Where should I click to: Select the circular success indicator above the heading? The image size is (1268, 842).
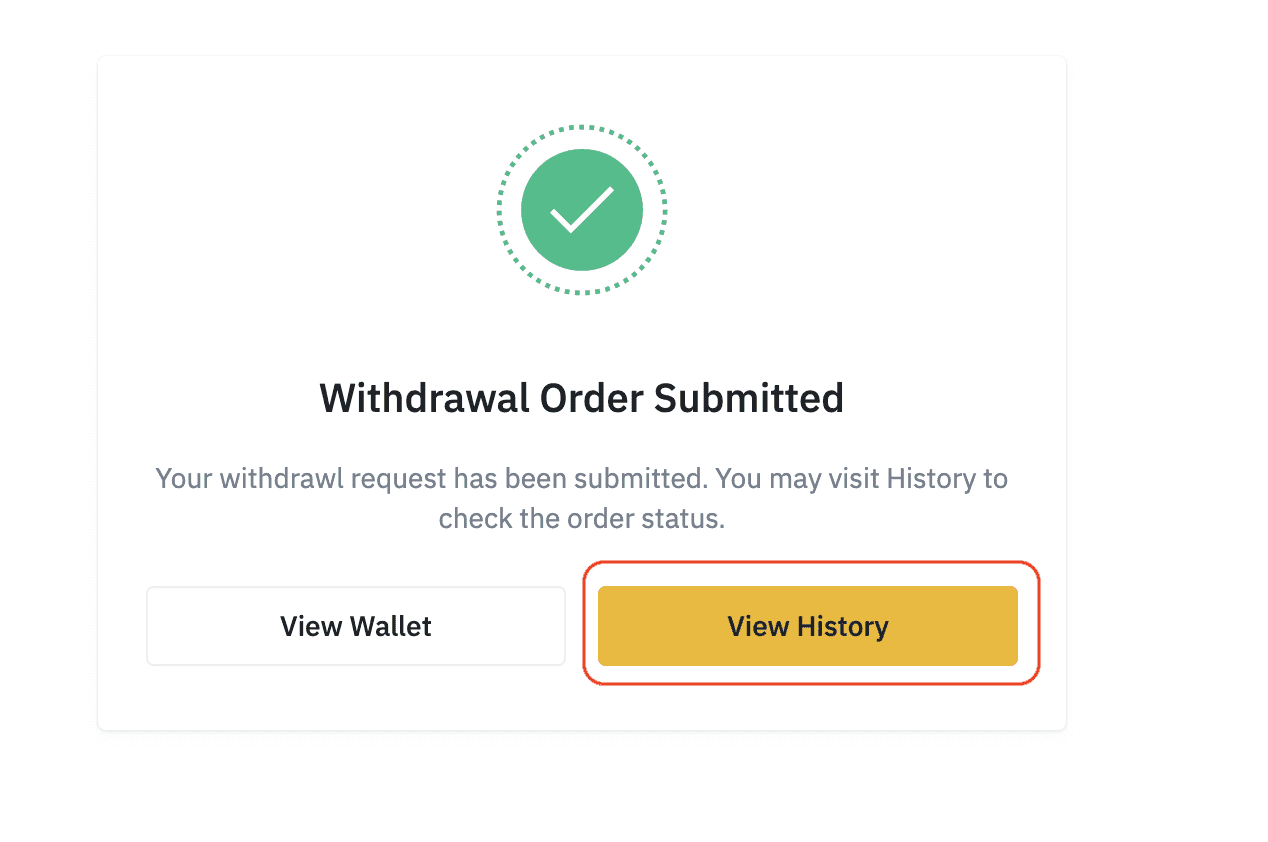(x=581, y=209)
